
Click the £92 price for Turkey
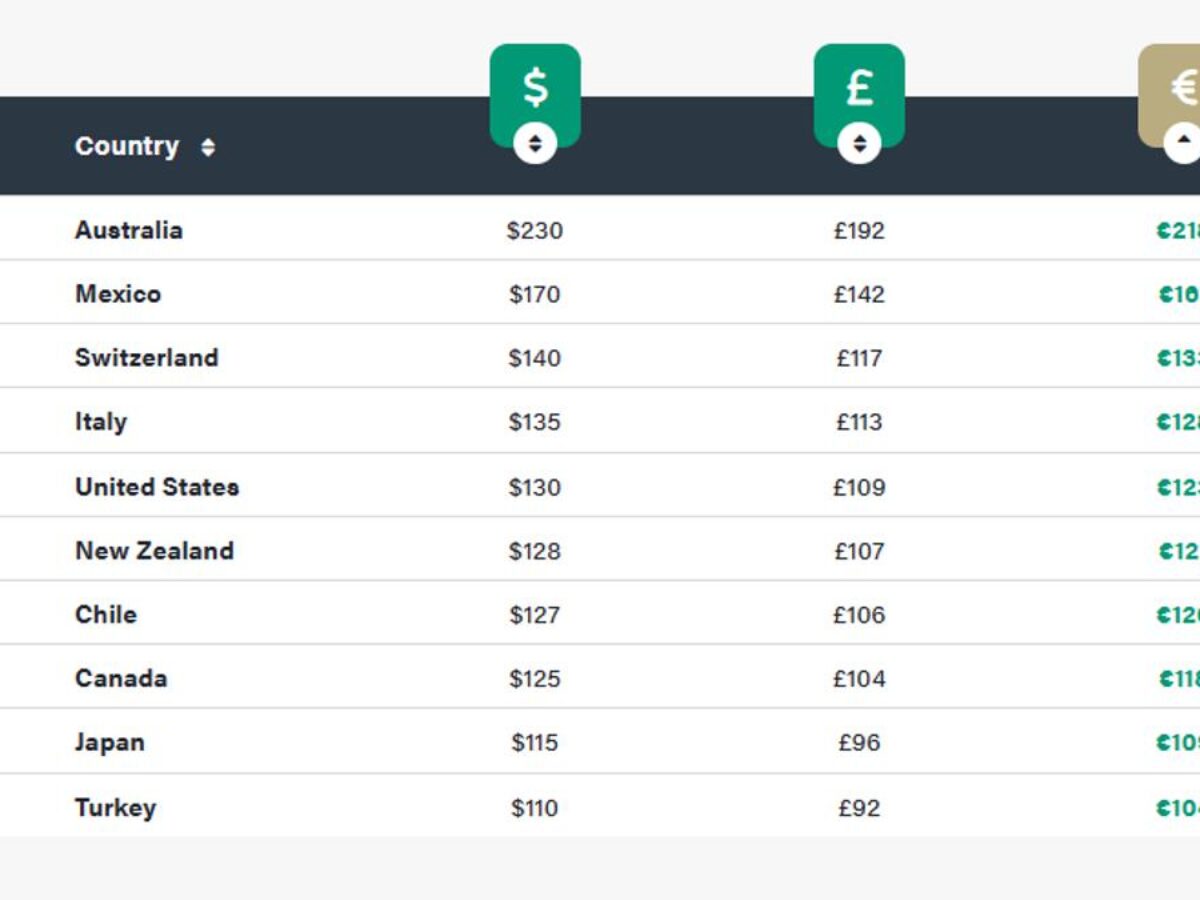pyautogui.click(x=859, y=807)
